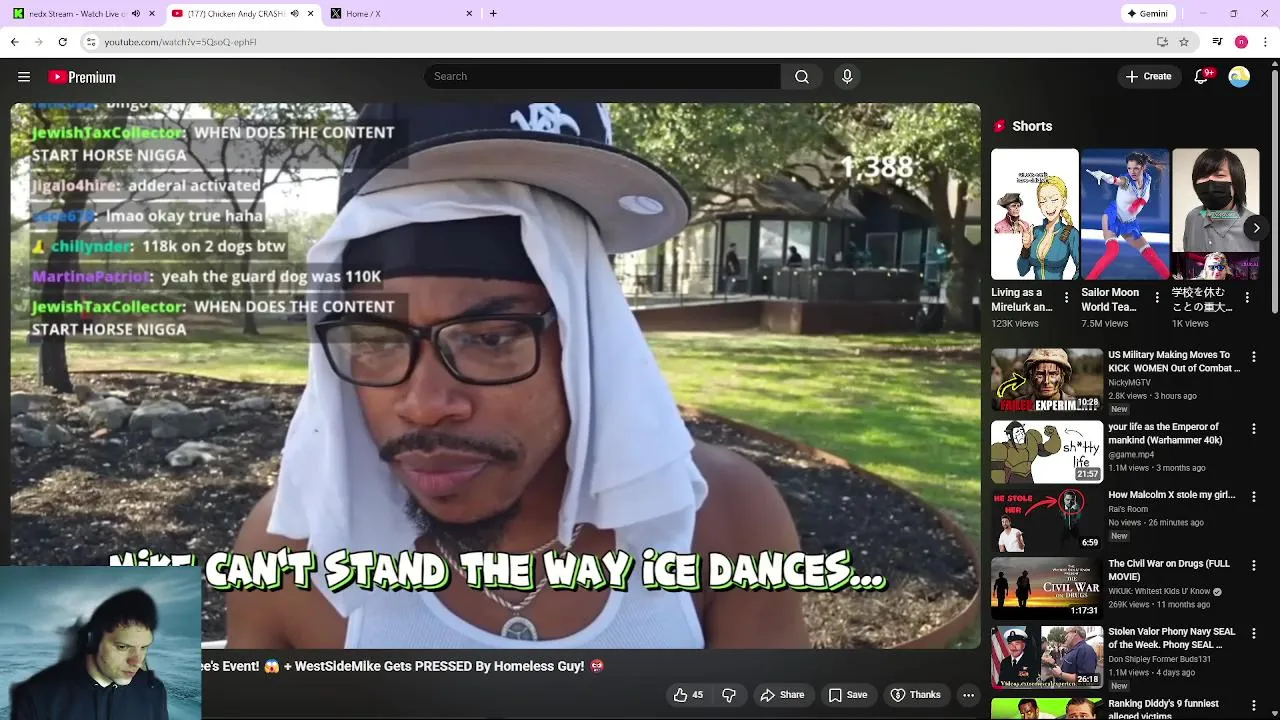Screen dimensions: 1280x720
Task: Close the Home / X tab
Action: pyautogui.click(x=470, y=13)
